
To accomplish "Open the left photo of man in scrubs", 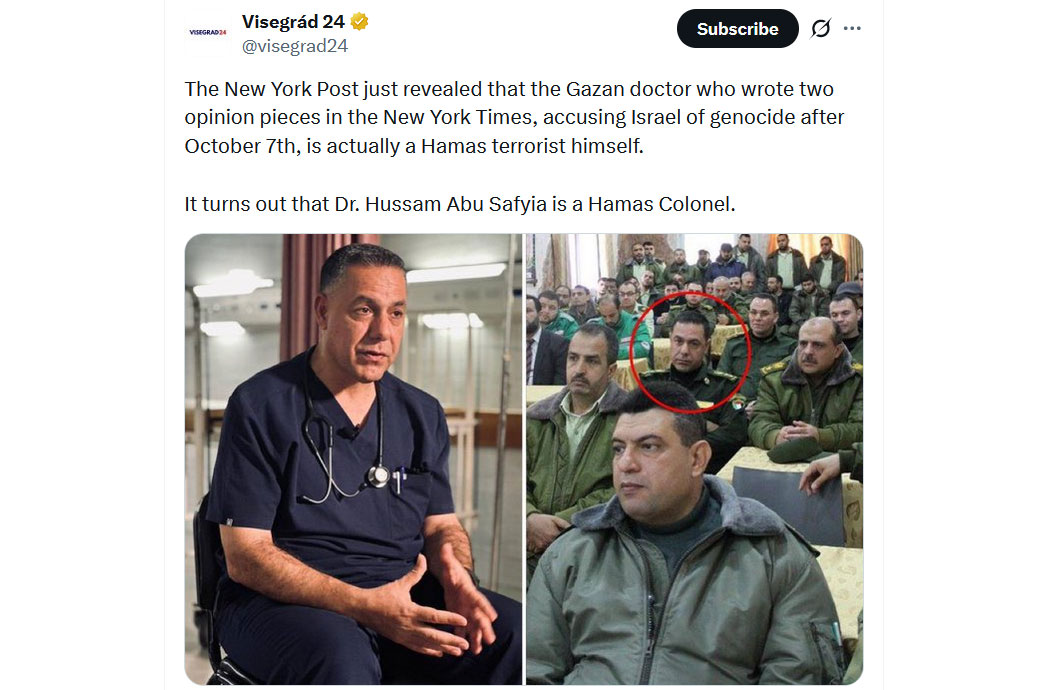I will [x=354, y=459].
